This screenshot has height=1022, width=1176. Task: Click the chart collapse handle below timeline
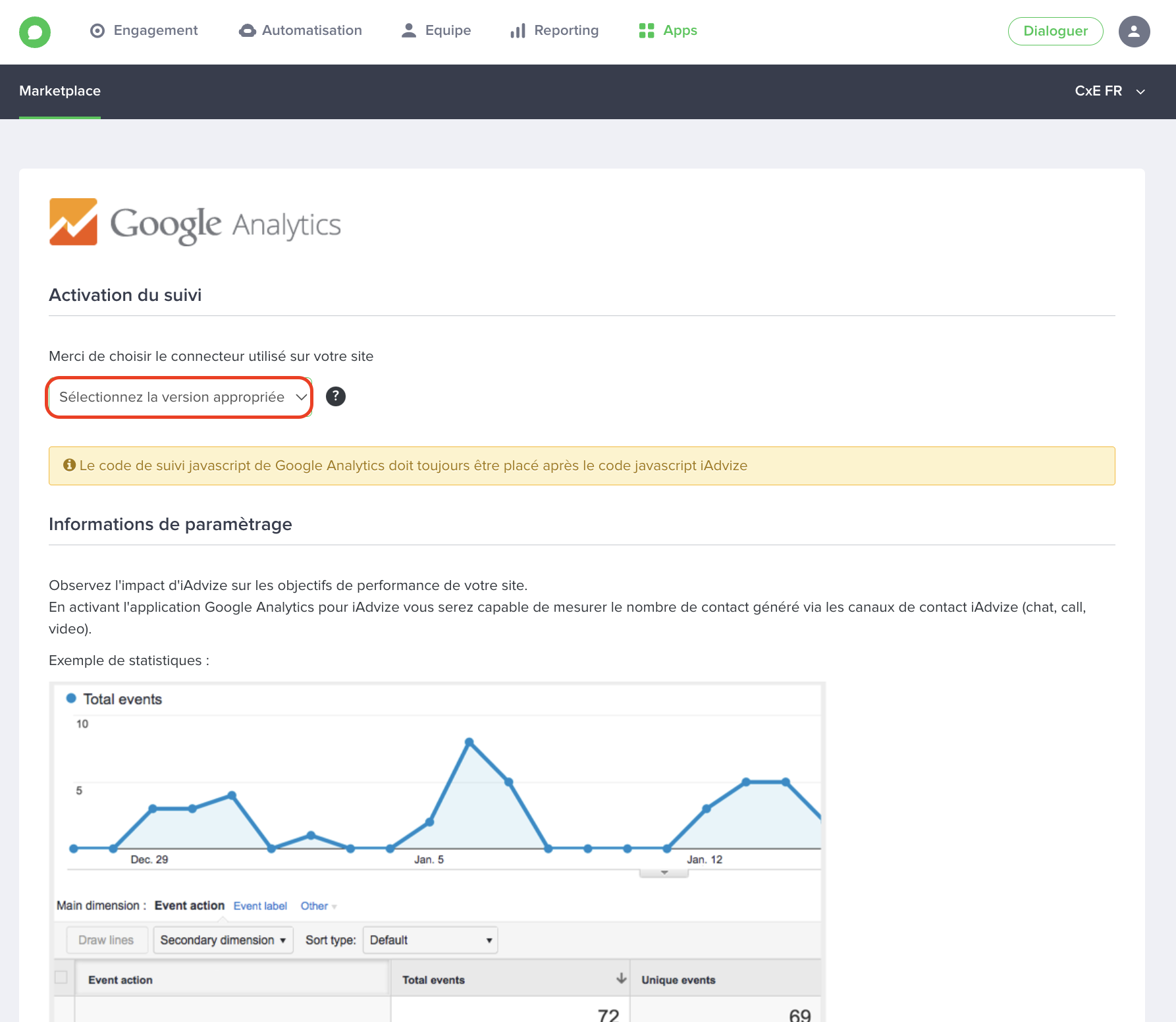click(x=664, y=873)
